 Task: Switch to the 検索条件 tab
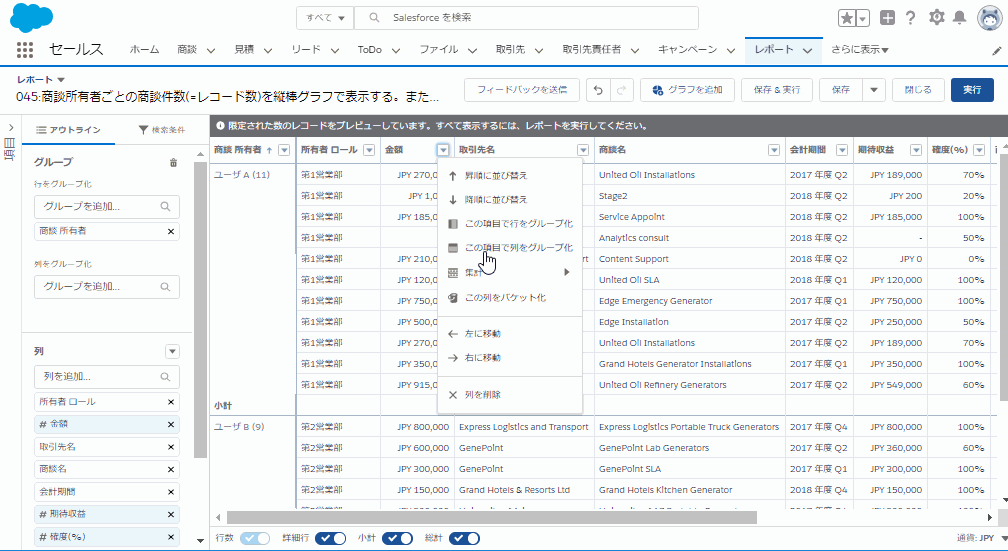(x=161, y=130)
